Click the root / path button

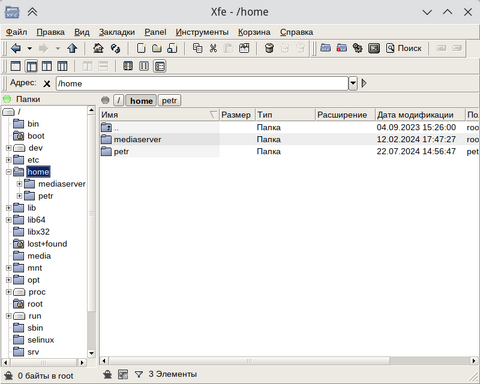[x=118, y=100]
